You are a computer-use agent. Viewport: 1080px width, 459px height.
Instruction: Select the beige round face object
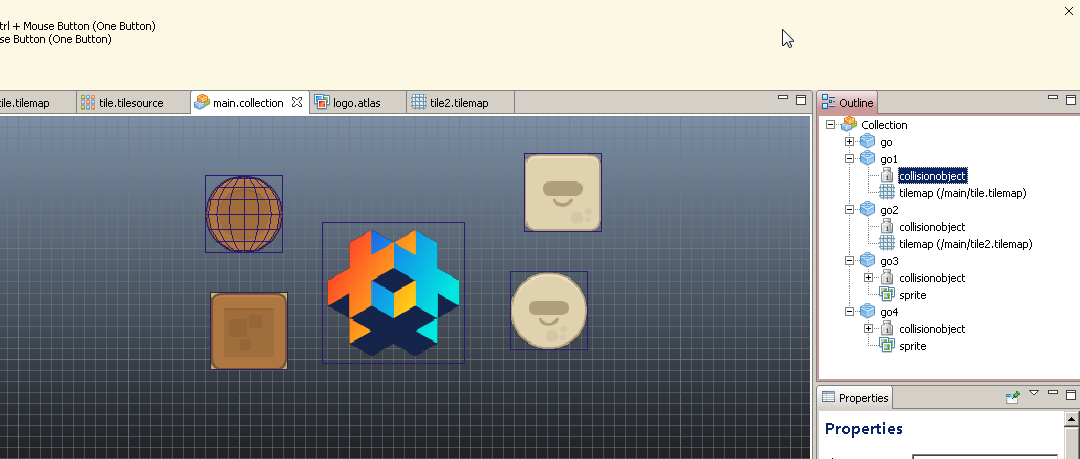point(549,310)
